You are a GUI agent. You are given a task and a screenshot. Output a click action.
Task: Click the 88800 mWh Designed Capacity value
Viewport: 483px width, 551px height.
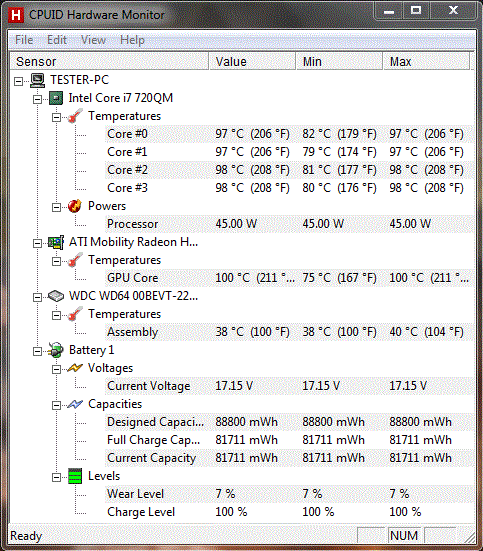pyautogui.click(x=246, y=422)
